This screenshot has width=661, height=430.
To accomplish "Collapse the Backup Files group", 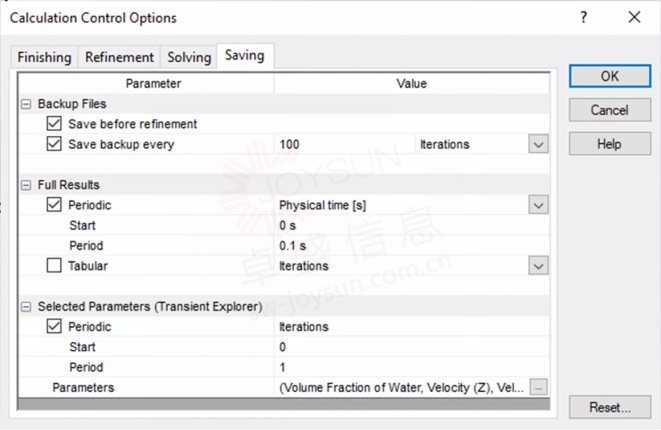I will [26, 104].
